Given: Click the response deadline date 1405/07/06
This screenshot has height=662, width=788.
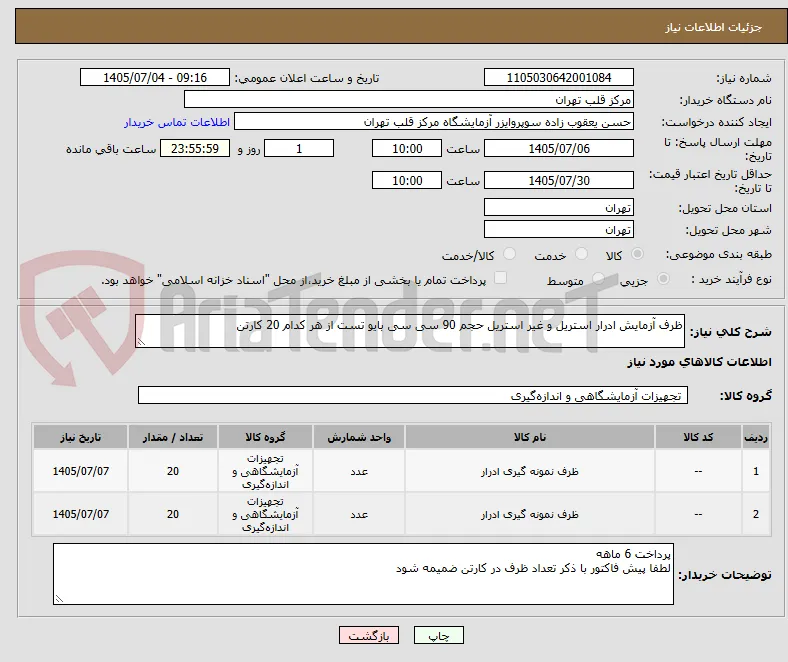Looking at the screenshot, I should [558, 148].
